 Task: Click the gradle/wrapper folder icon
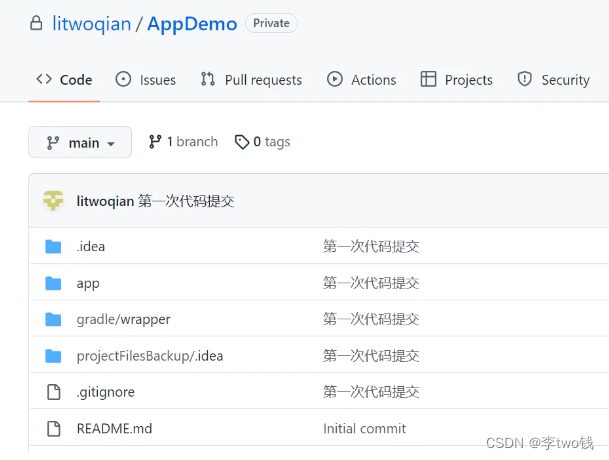54,319
